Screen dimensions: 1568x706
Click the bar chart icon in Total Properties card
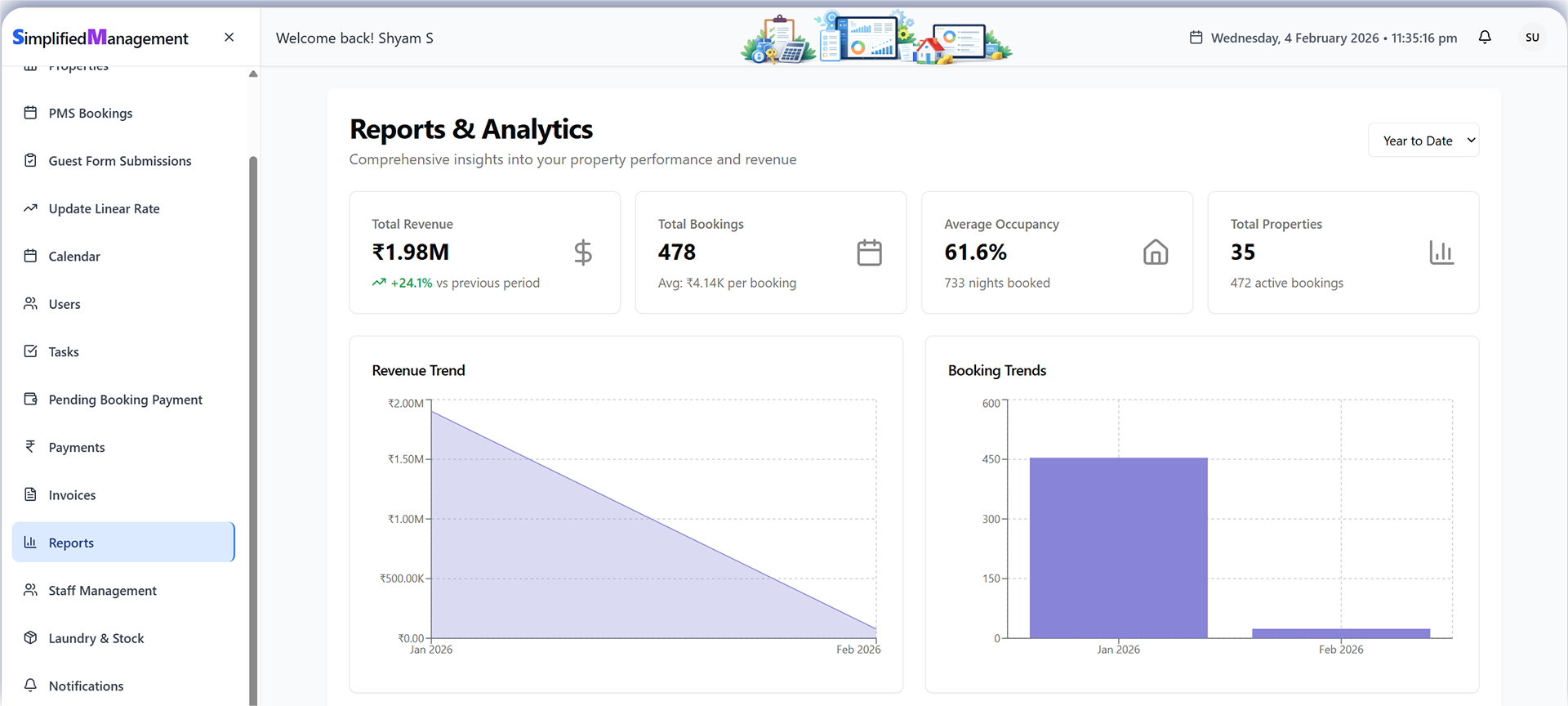coord(1441,252)
